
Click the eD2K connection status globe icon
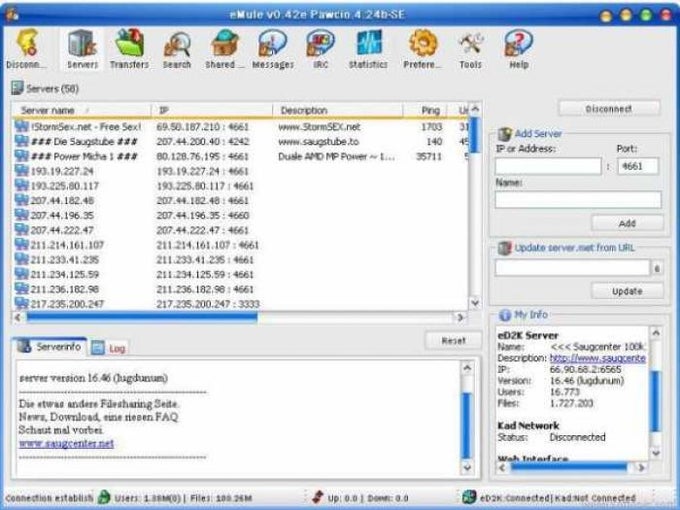469,497
